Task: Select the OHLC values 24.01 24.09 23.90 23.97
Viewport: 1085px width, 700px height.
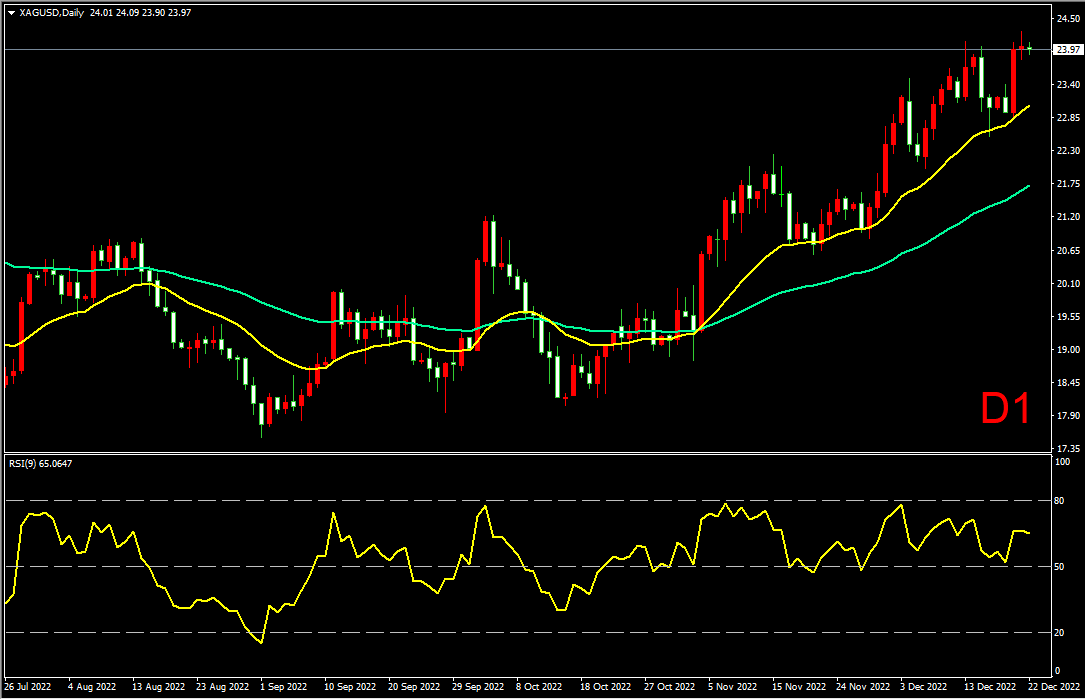Action: (x=140, y=12)
